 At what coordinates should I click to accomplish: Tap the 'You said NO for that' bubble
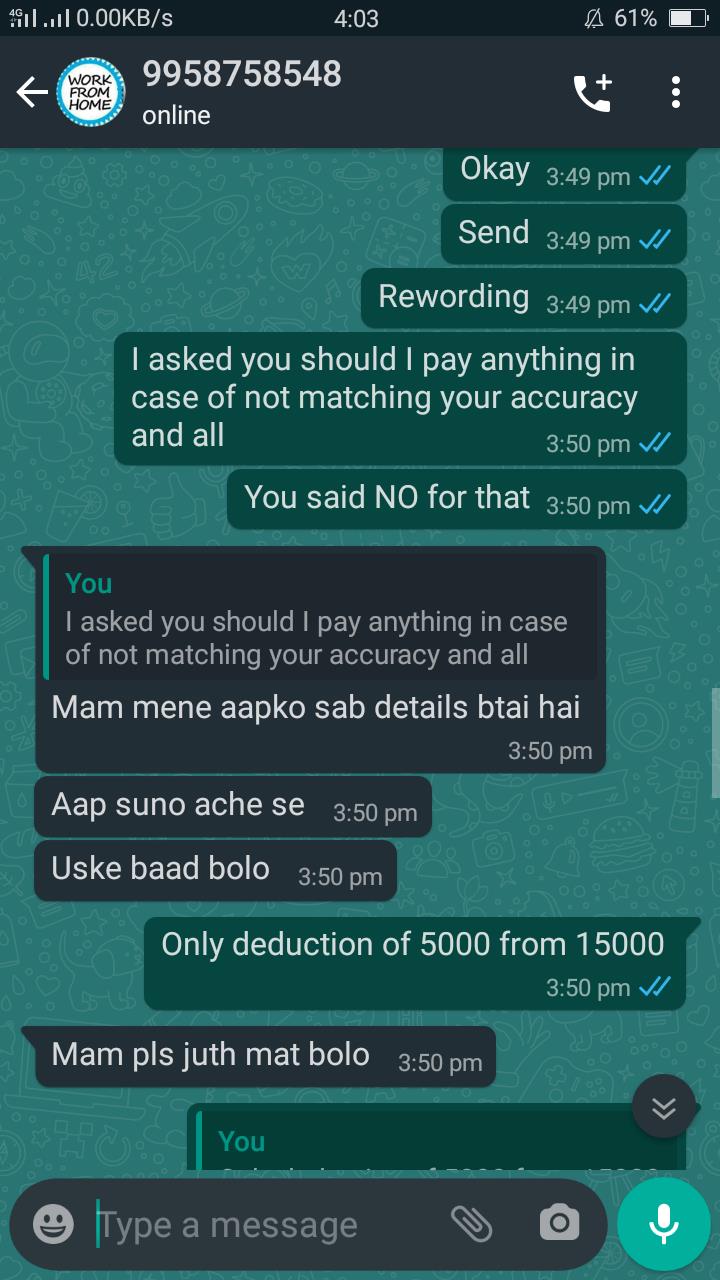(457, 499)
